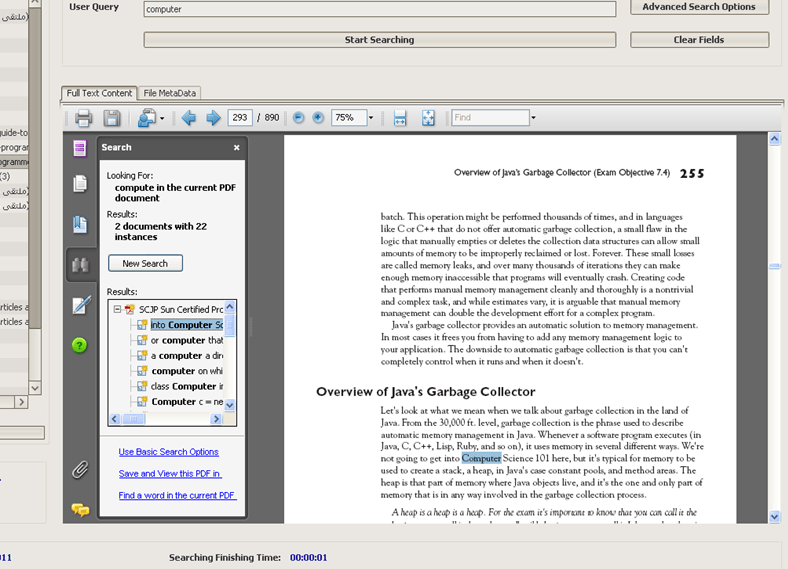This screenshot has width=788, height=569.
Task: Click the Print icon in PDF toolbar
Action: tap(83, 118)
